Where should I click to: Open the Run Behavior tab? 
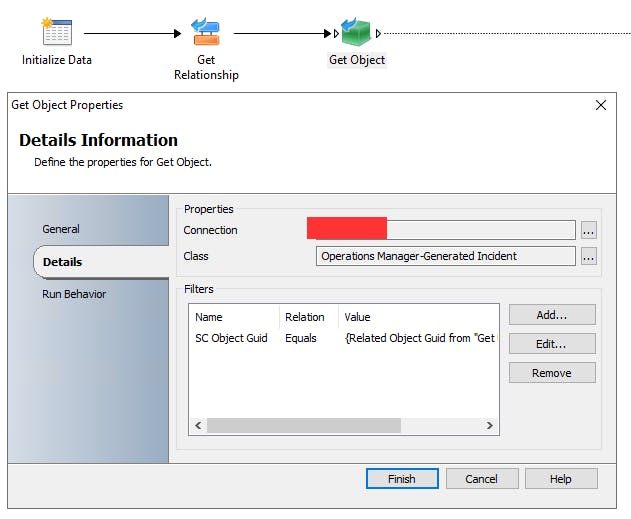pyautogui.click(x=74, y=294)
